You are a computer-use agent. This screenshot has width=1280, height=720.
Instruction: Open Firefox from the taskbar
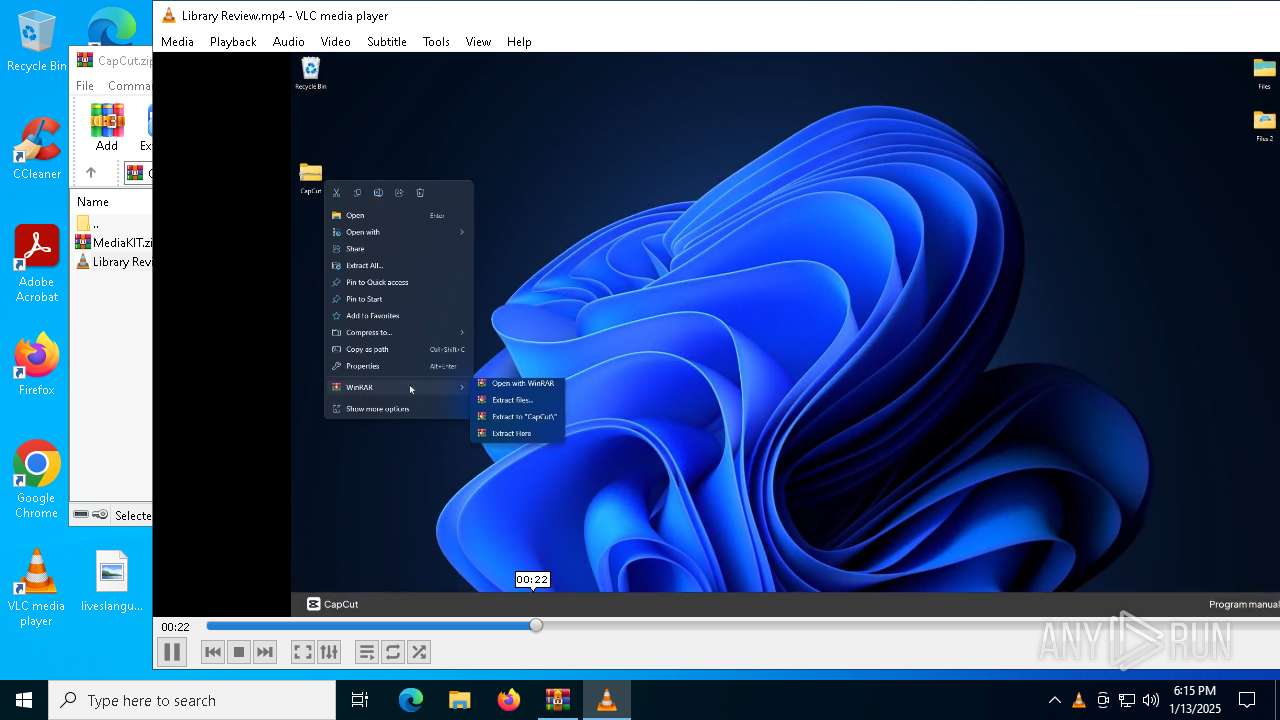tap(509, 700)
